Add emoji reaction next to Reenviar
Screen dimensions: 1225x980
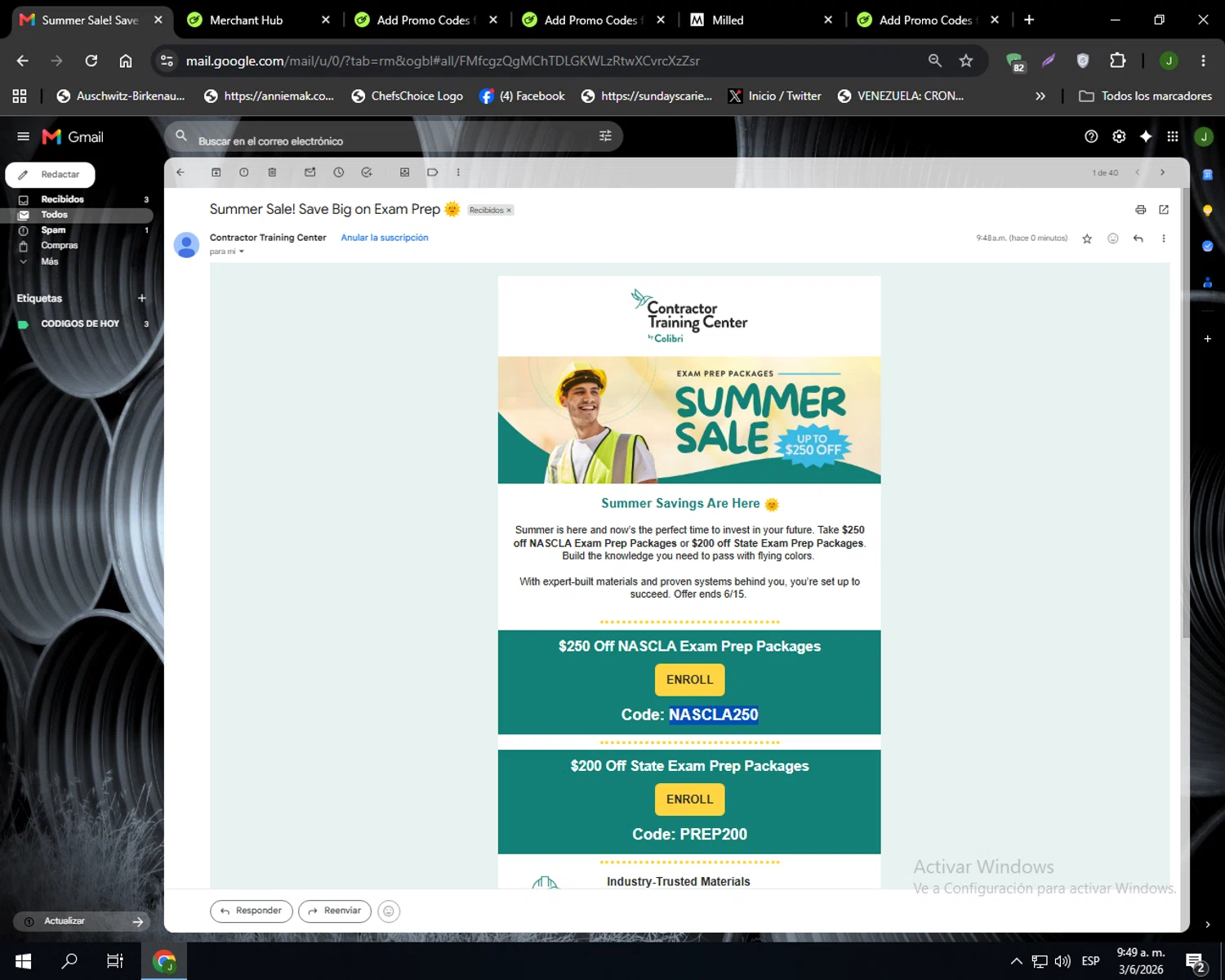(389, 911)
